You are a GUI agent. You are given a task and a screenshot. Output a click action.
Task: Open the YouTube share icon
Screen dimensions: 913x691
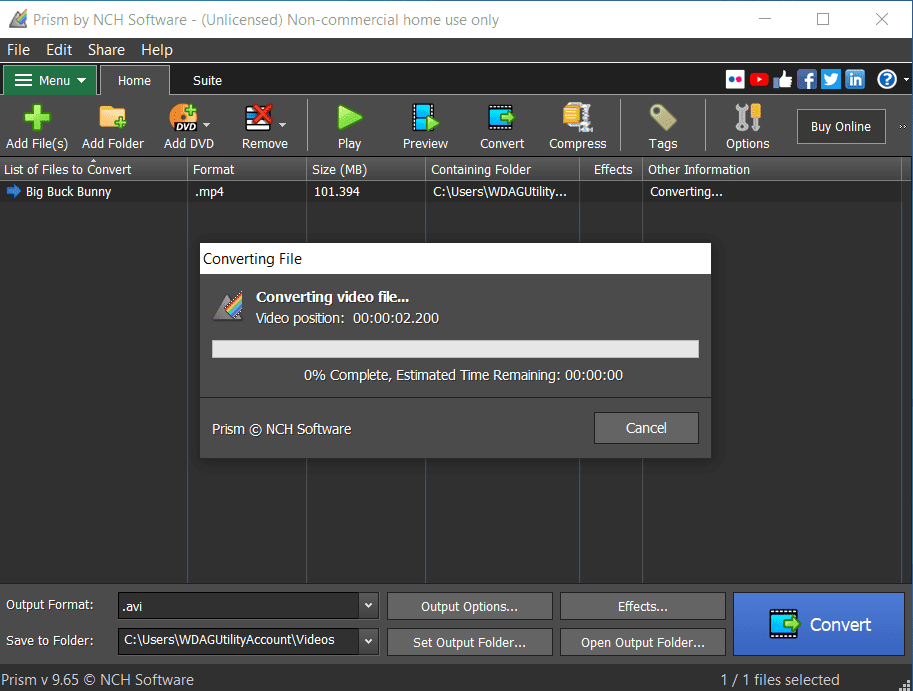tap(759, 79)
